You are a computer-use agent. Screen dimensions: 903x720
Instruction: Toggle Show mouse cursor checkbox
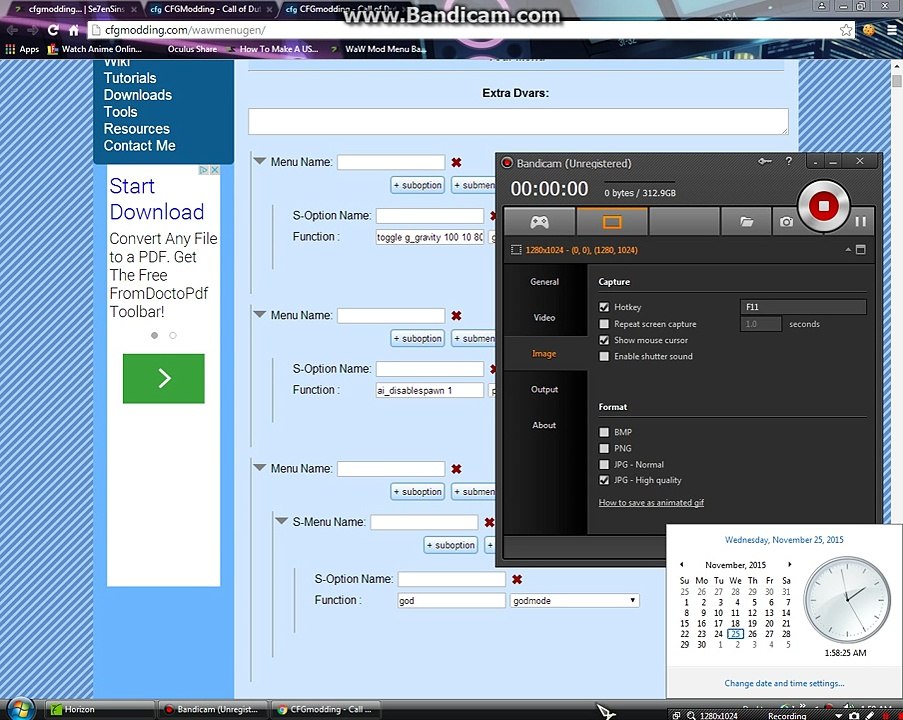(604, 340)
